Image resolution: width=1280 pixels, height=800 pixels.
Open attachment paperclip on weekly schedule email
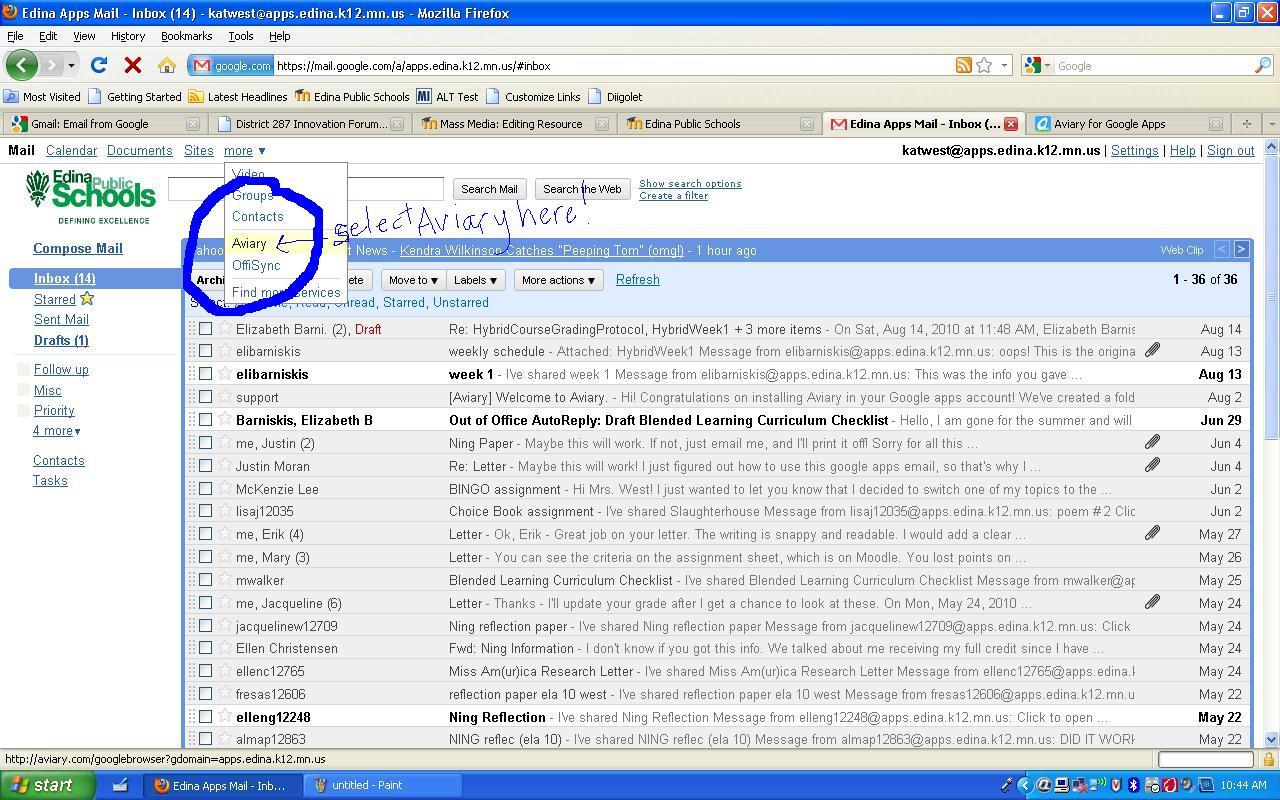(x=1152, y=351)
